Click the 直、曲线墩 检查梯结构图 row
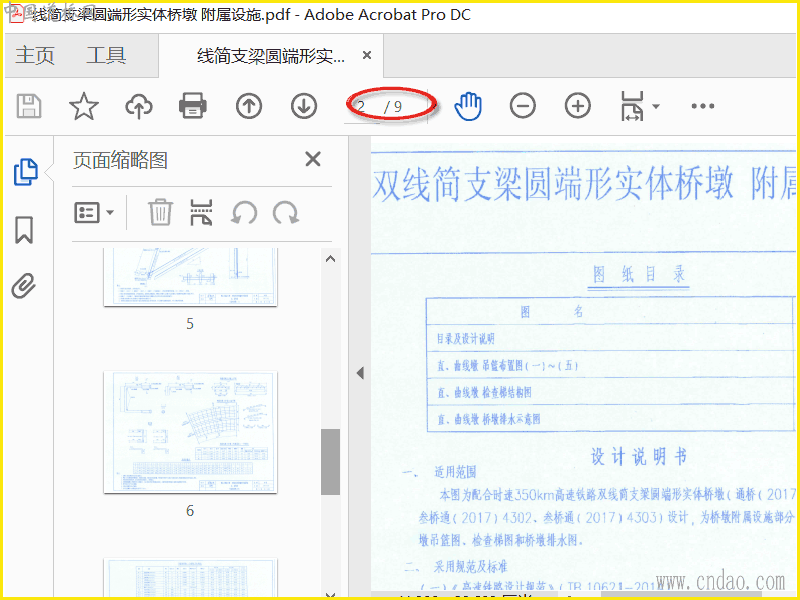Viewport: 800px width, 600px height. 610,392
